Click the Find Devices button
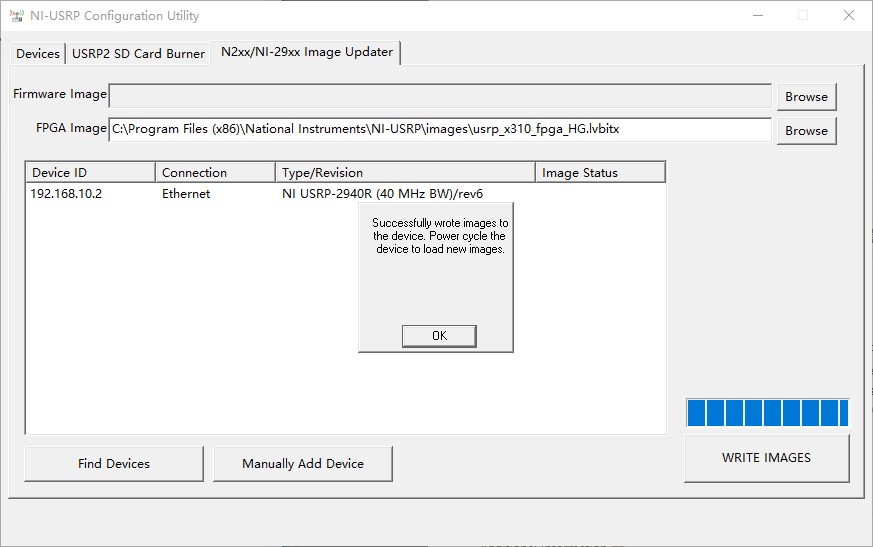This screenshot has width=873, height=547. [114, 463]
